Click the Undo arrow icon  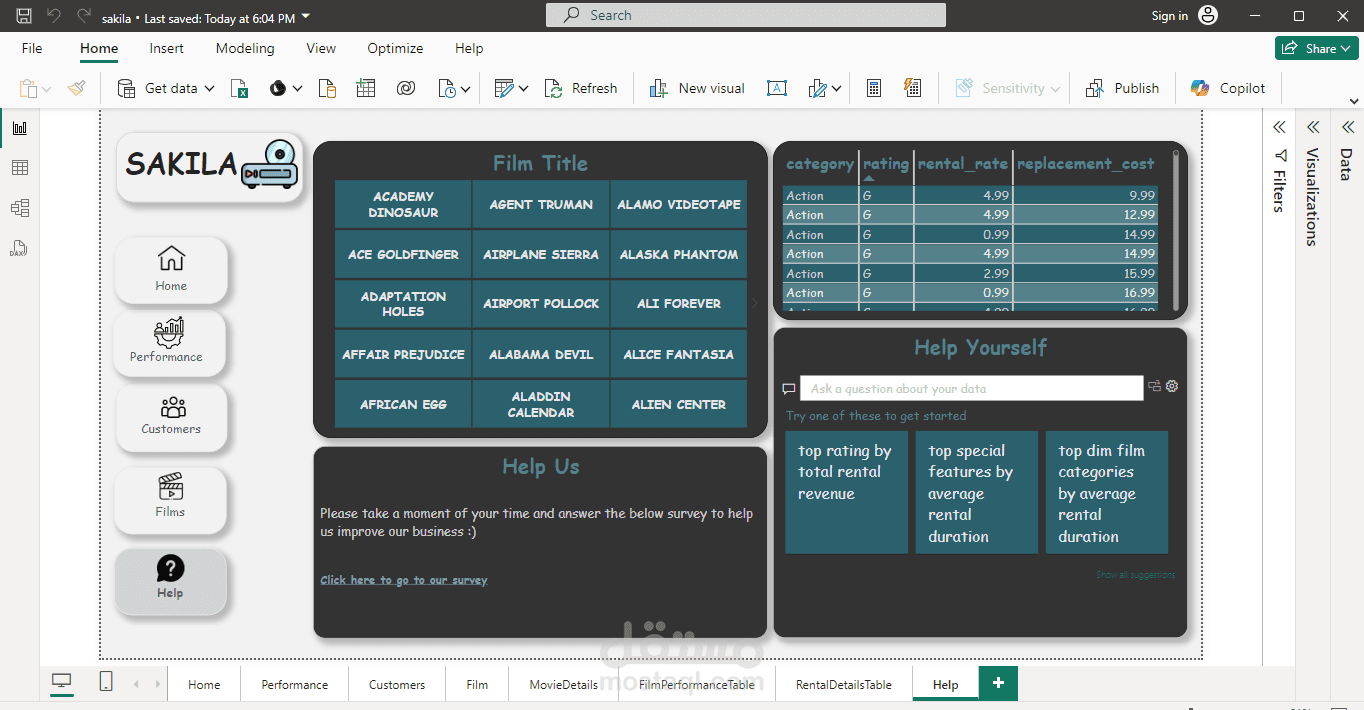(x=54, y=16)
